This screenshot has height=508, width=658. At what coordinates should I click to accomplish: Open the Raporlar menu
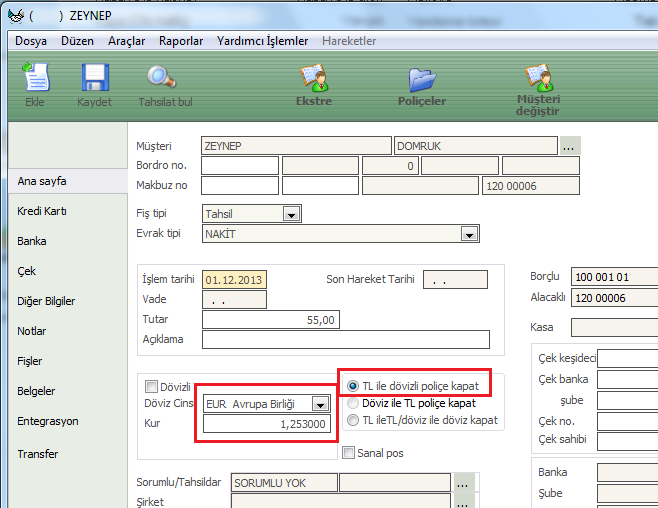[181, 41]
